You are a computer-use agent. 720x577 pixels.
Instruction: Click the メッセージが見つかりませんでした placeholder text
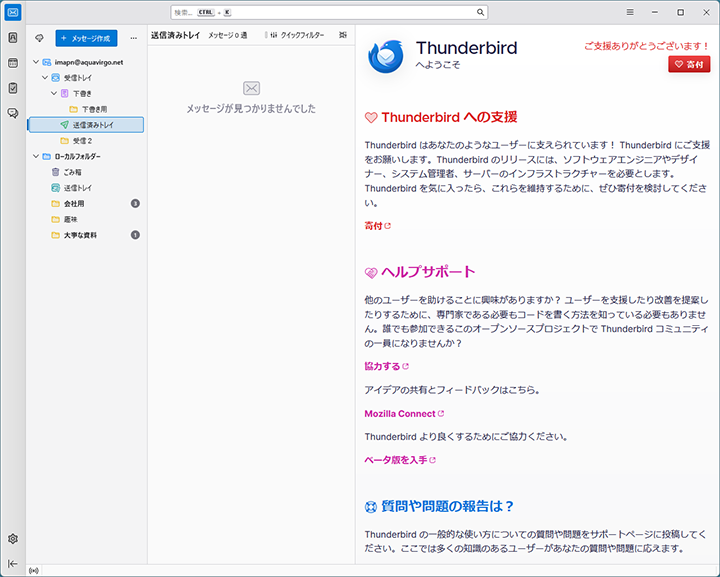[x=251, y=109]
